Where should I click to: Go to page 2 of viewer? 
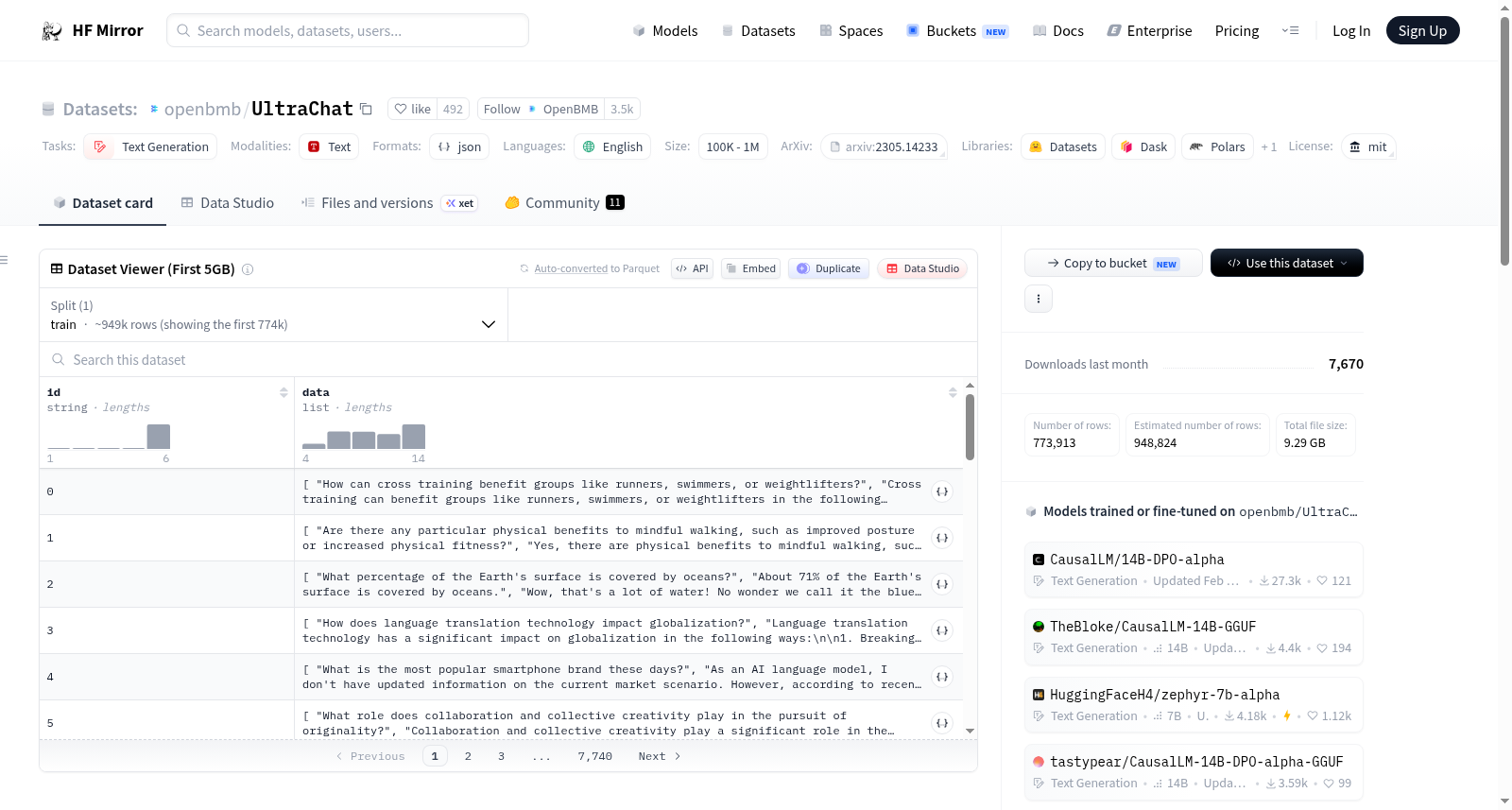[x=468, y=756]
